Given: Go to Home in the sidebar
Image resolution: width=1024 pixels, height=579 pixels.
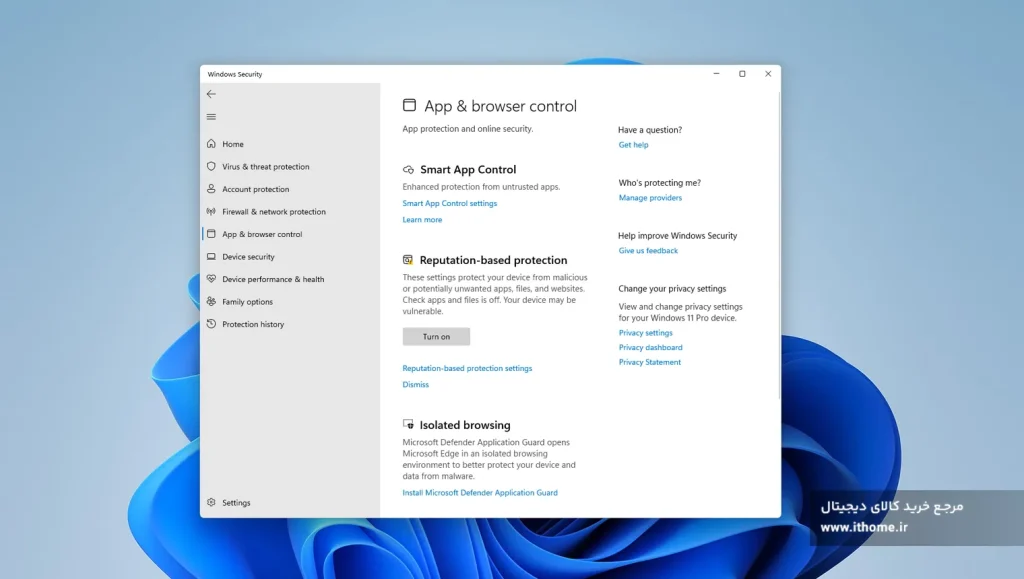Looking at the screenshot, I should tap(232, 144).
